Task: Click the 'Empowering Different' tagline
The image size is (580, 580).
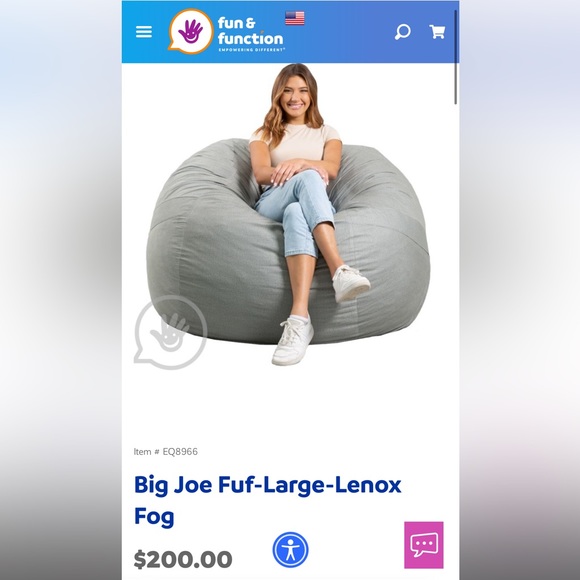Action: click(x=252, y=50)
